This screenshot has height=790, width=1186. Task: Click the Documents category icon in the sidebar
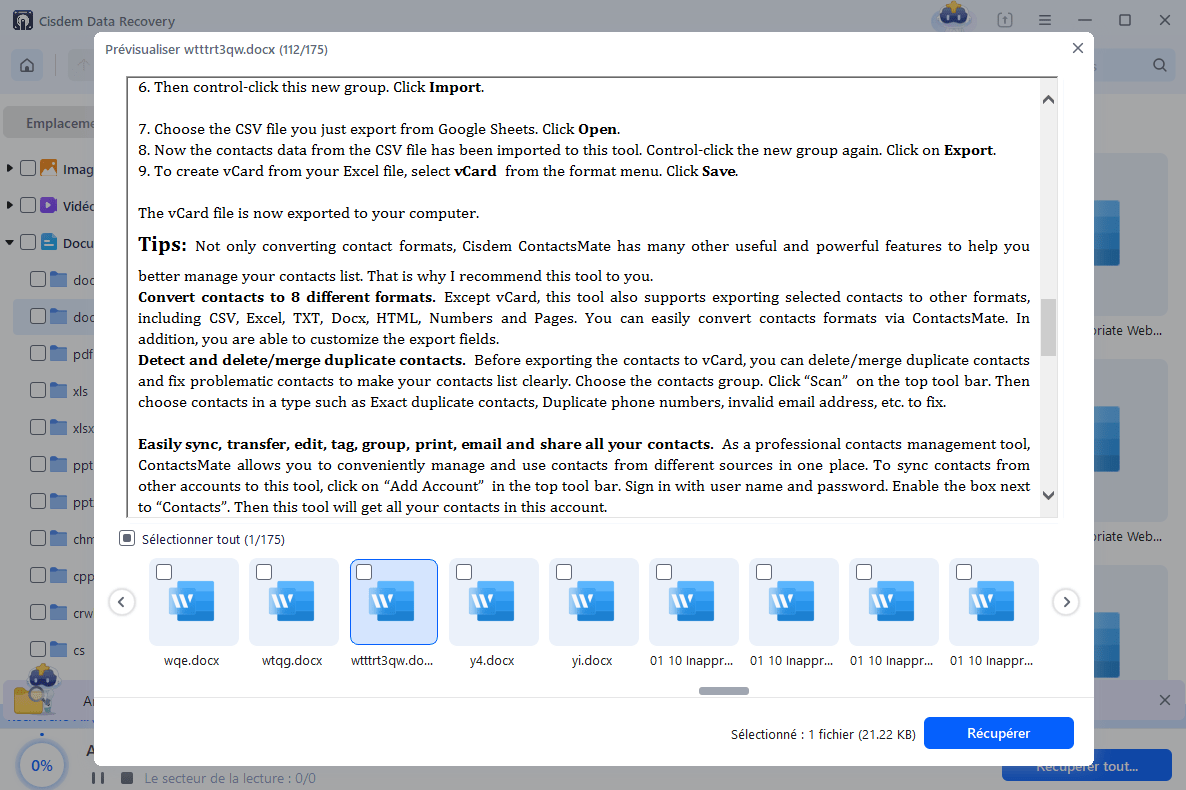[48, 242]
